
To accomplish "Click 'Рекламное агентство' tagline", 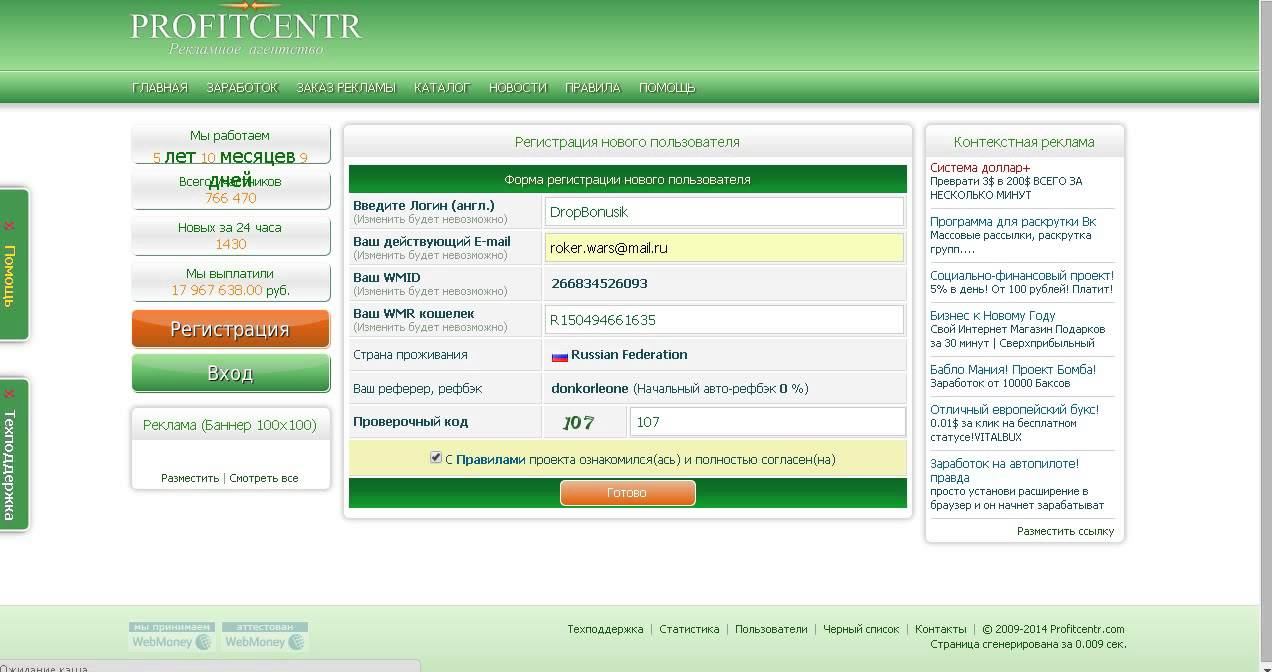I will [x=246, y=49].
